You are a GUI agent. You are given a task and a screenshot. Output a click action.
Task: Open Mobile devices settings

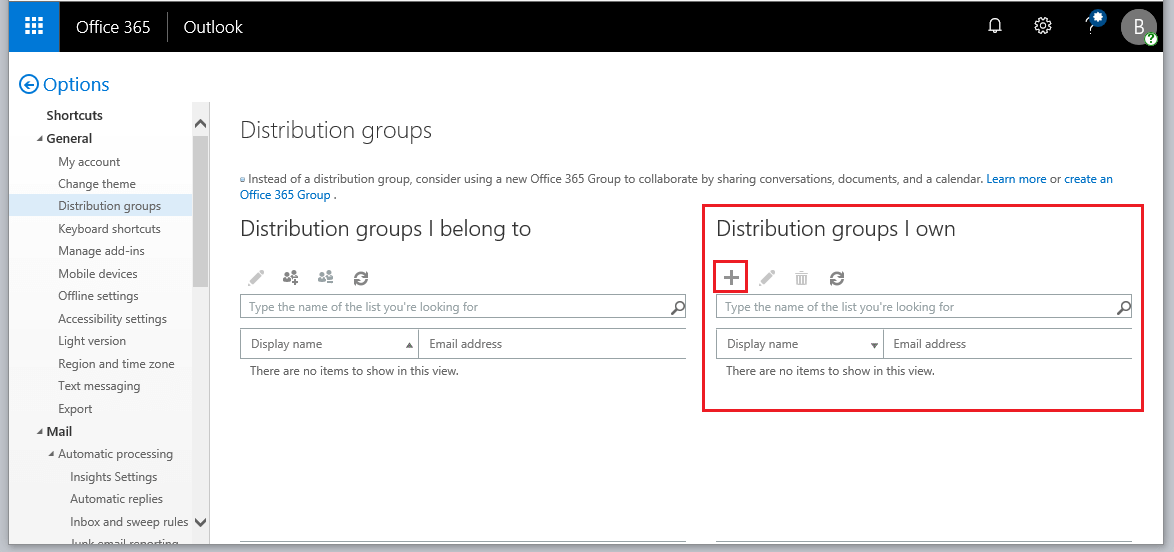click(98, 274)
